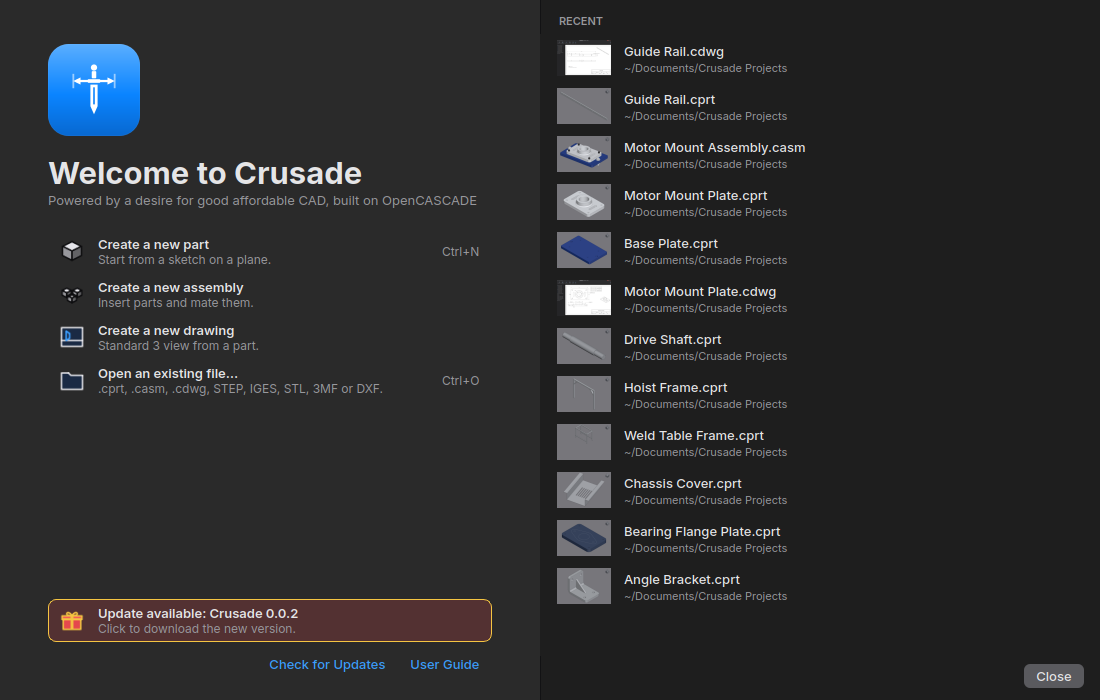Click the Crusade sword app logo

[x=94, y=90]
